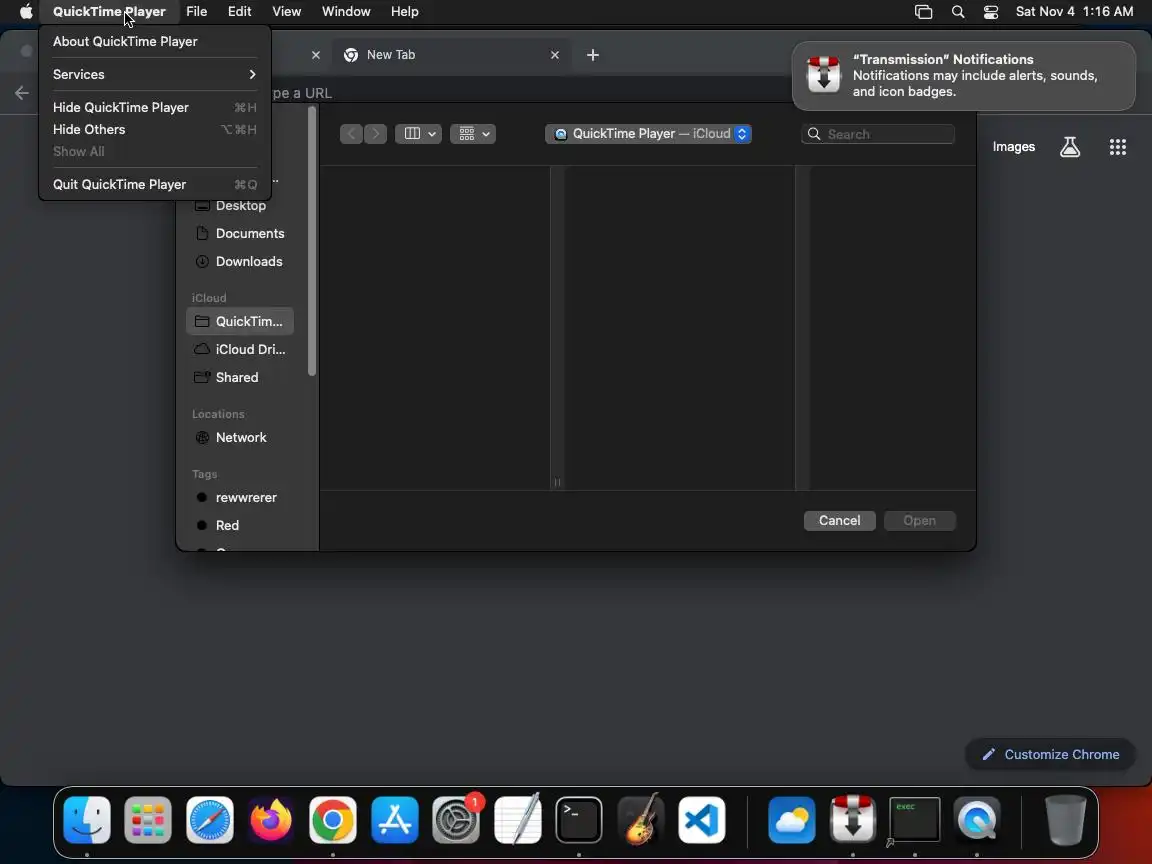Open the cloud weather app in Dock
This screenshot has height=864, width=1152.
[791, 820]
